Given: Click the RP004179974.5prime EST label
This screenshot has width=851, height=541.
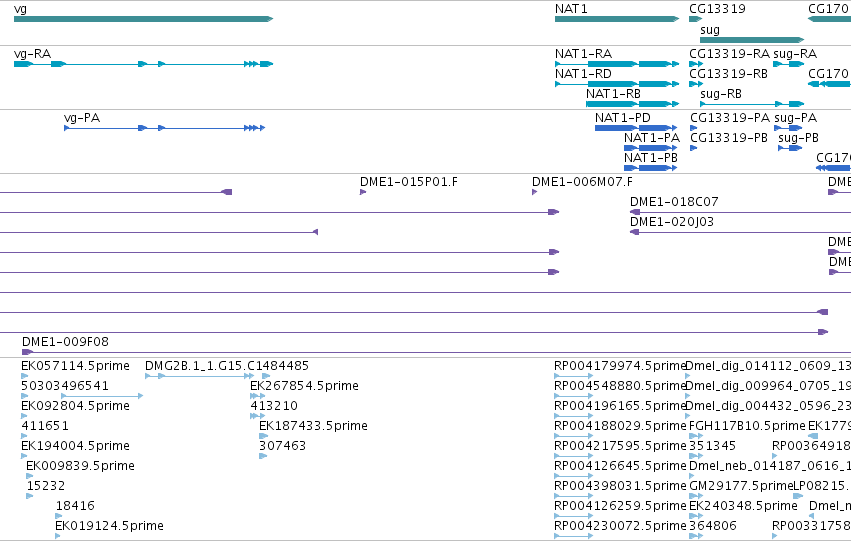Looking at the screenshot, I should (620, 366).
